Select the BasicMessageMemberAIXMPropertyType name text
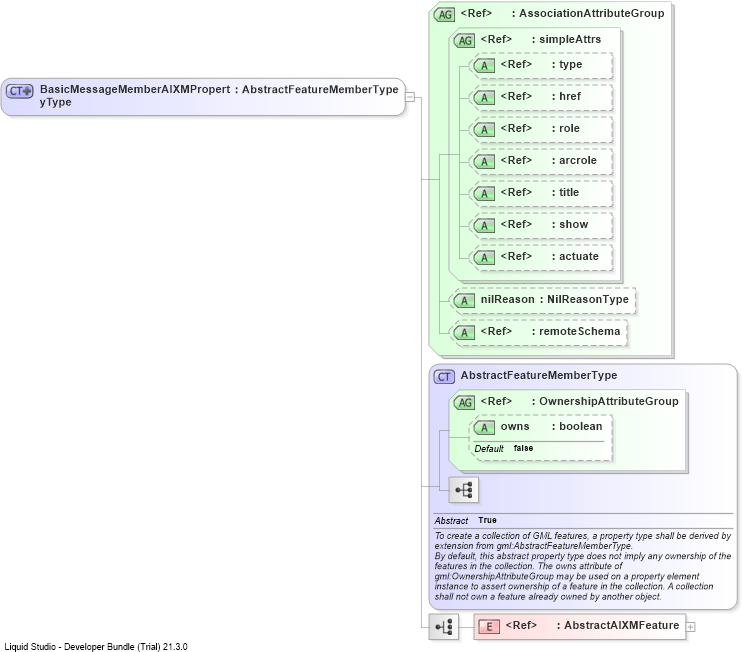742x652 pixels. click(135, 96)
